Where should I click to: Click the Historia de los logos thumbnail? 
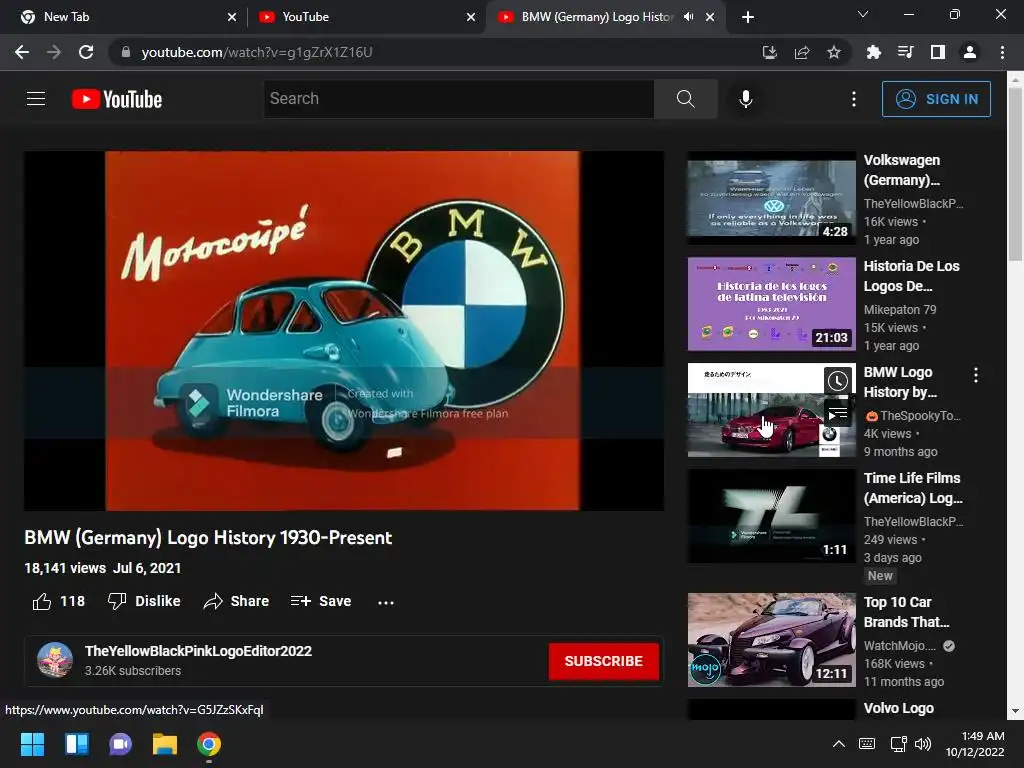click(x=771, y=304)
